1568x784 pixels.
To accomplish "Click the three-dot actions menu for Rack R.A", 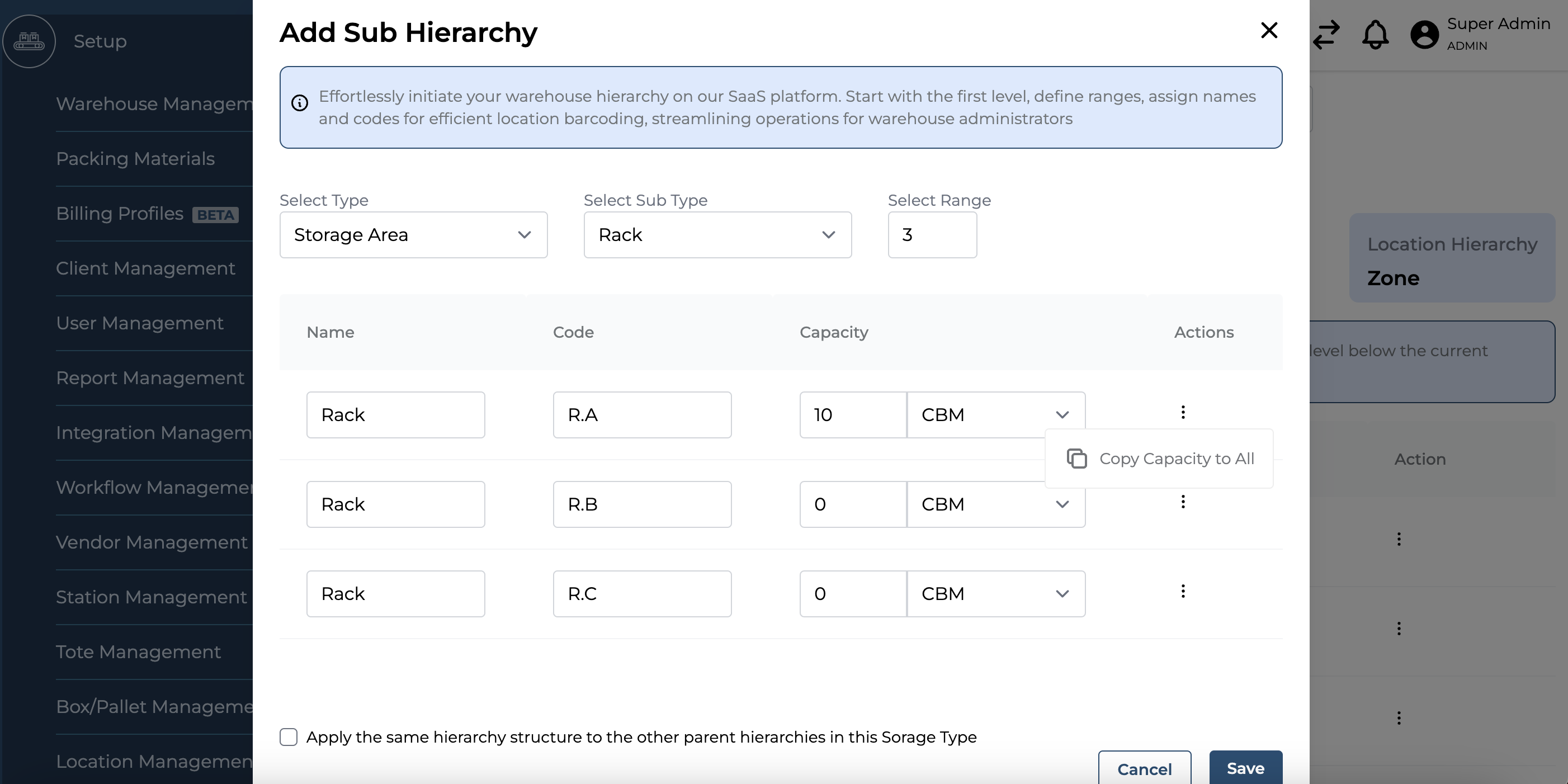I will (x=1183, y=413).
